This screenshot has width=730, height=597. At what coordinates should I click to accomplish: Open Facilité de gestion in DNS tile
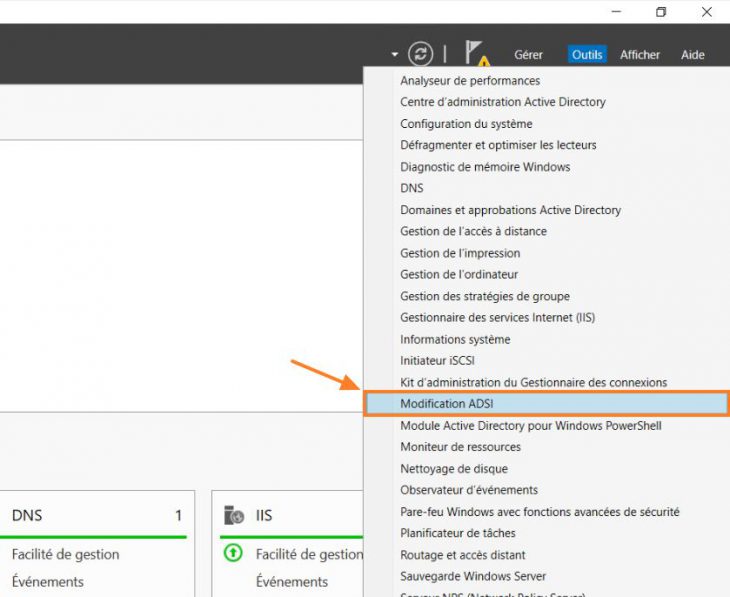tap(66, 554)
